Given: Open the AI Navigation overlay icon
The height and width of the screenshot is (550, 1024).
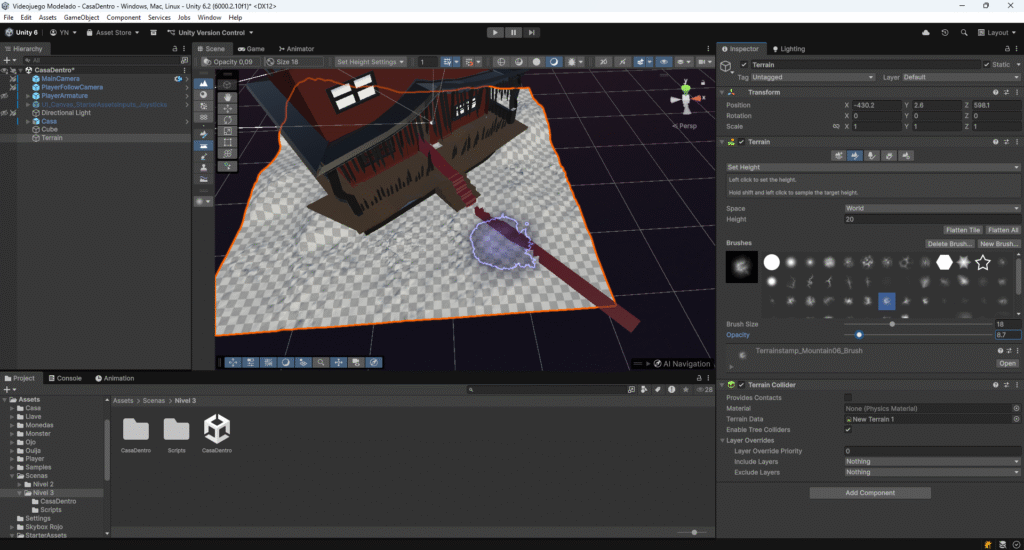Looking at the screenshot, I should 657,363.
